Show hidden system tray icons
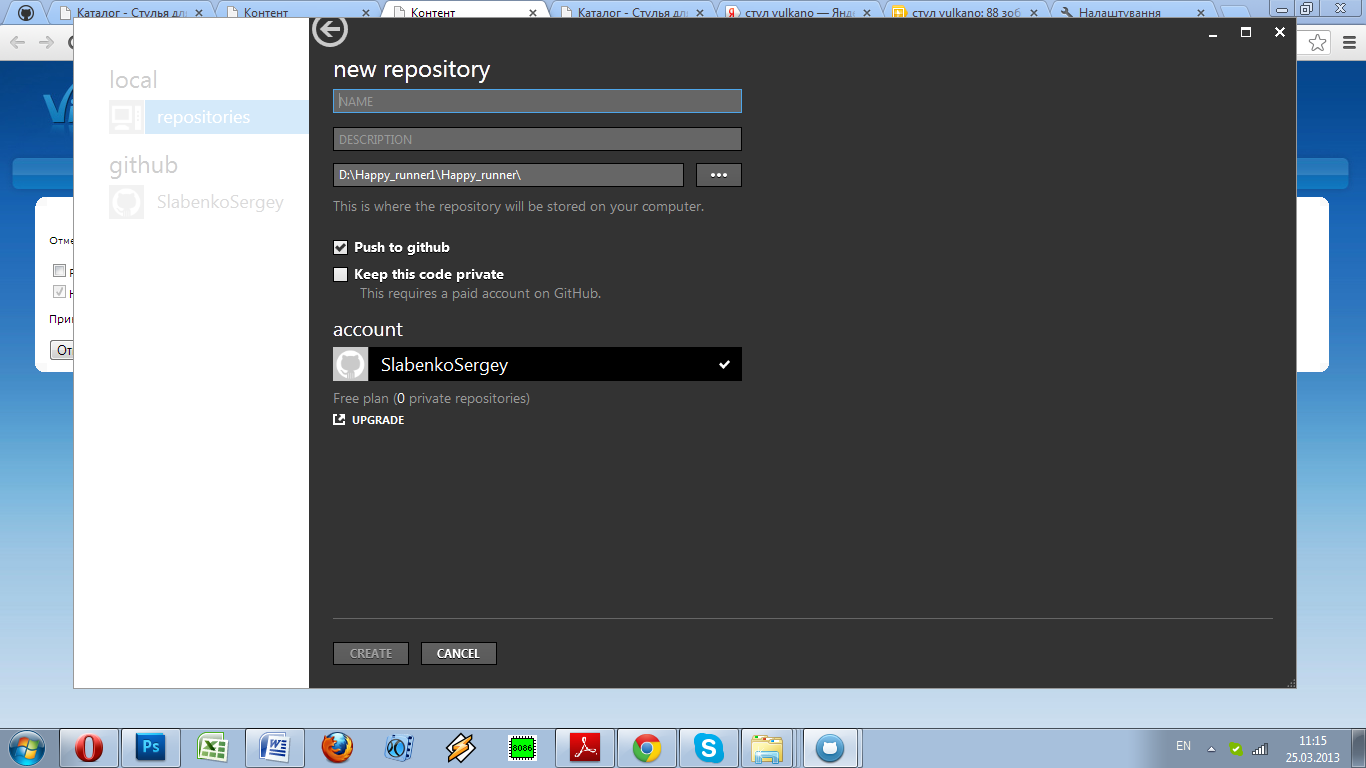The image size is (1366, 768). point(1212,748)
